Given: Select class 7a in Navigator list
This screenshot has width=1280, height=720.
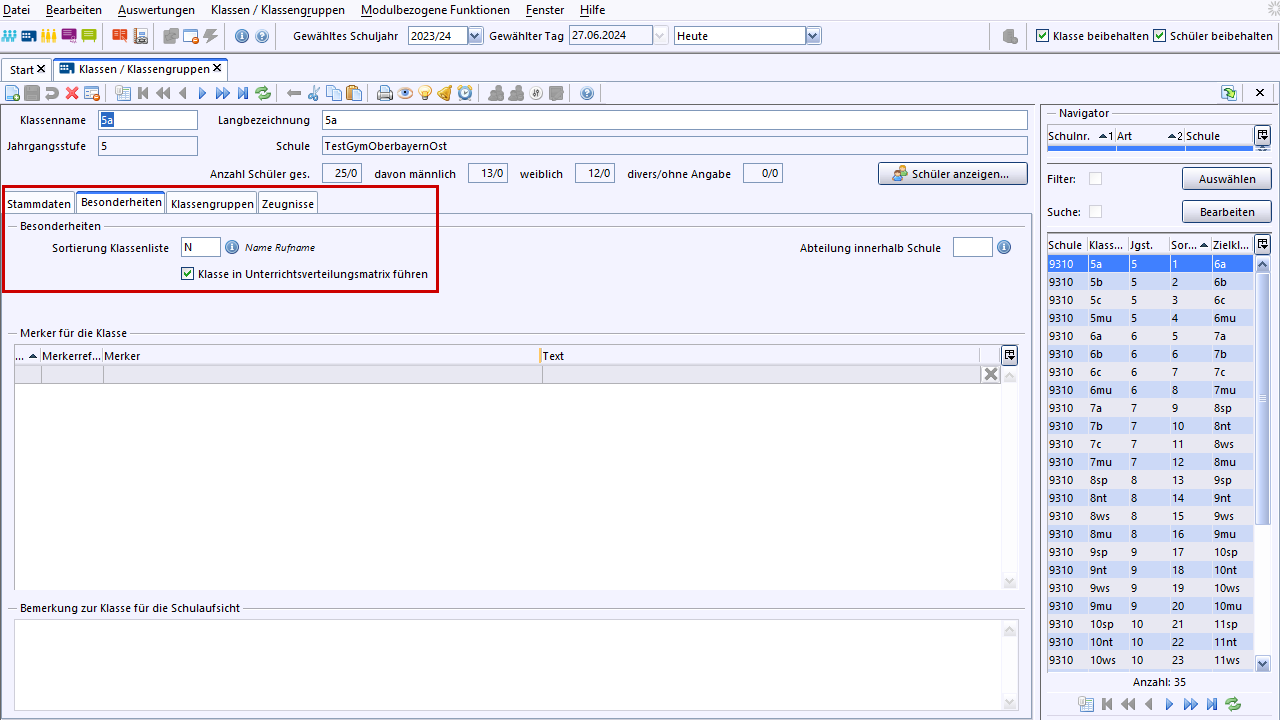Looking at the screenshot, I should click(x=1149, y=408).
